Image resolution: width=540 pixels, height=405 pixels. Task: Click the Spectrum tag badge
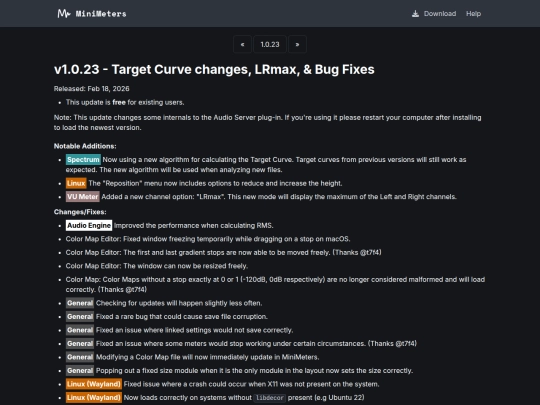(x=83, y=159)
